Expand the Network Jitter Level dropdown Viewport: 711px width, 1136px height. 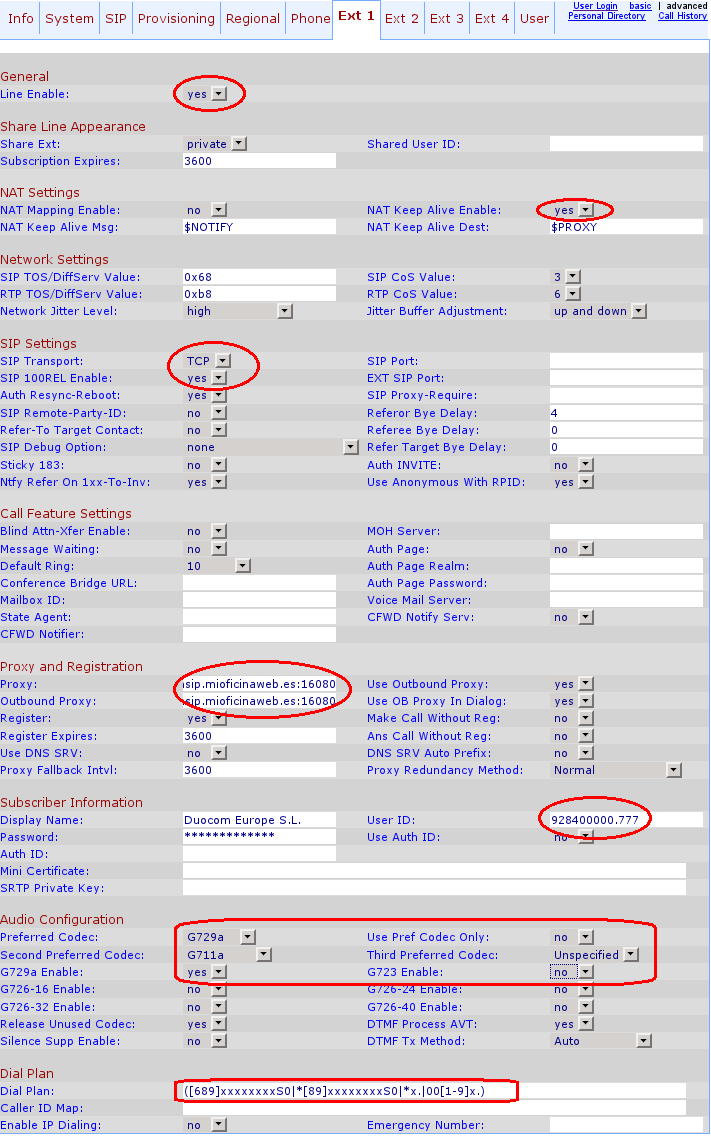[285, 312]
